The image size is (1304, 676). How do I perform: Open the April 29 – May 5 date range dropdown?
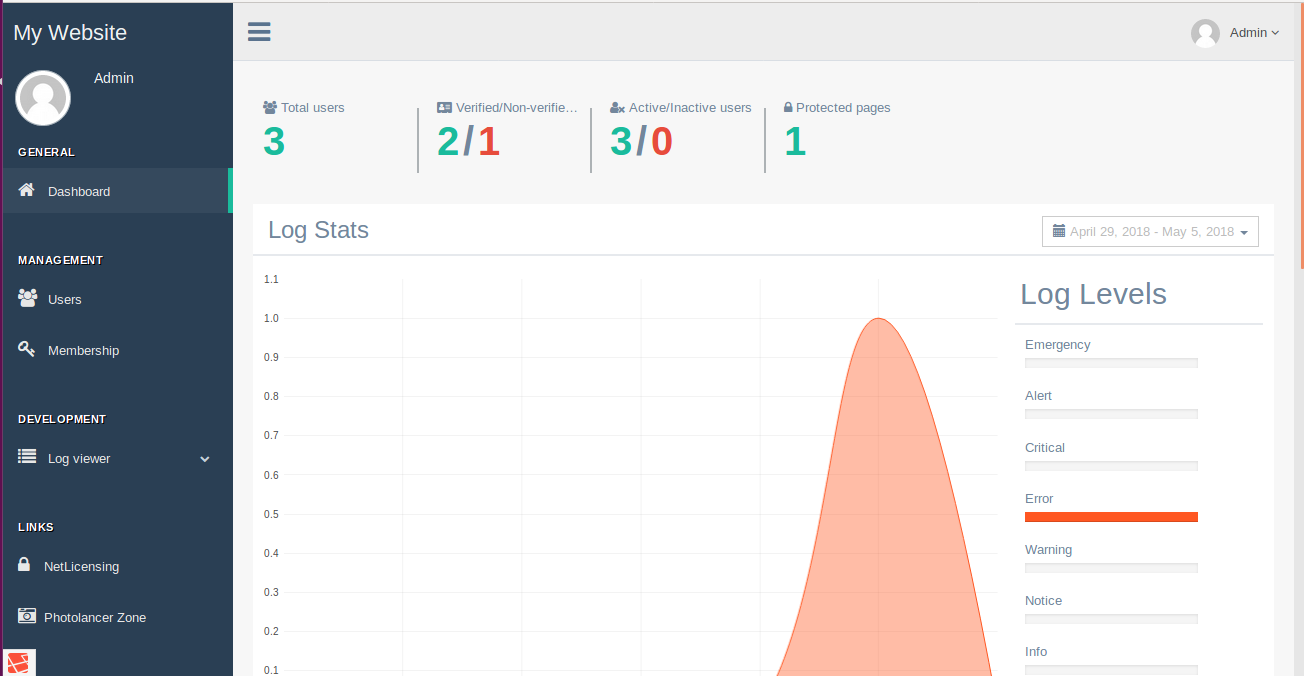click(x=1150, y=231)
